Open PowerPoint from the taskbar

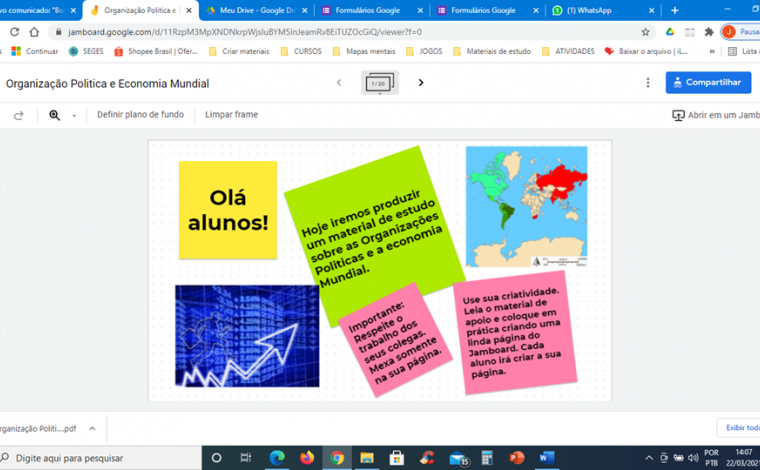[x=517, y=458]
